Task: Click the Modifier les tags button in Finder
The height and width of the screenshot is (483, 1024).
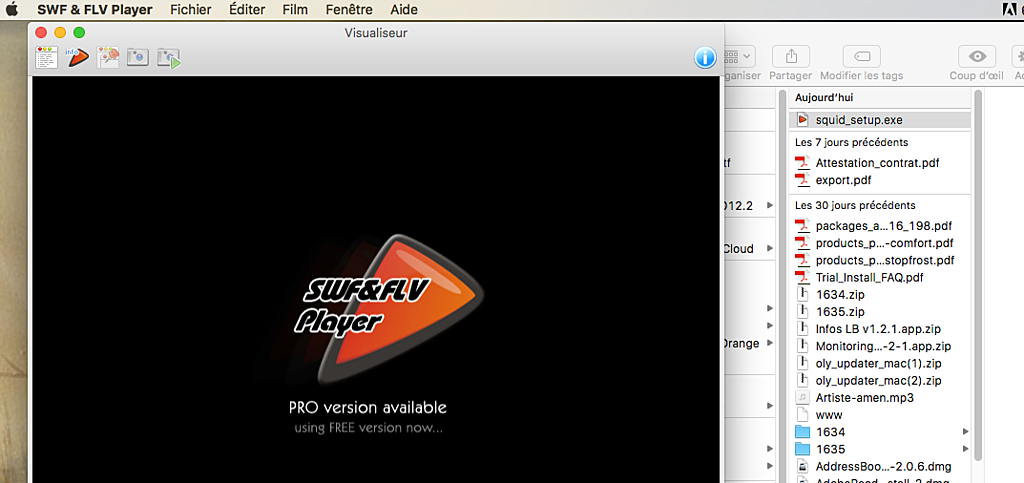Action: click(x=861, y=56)
